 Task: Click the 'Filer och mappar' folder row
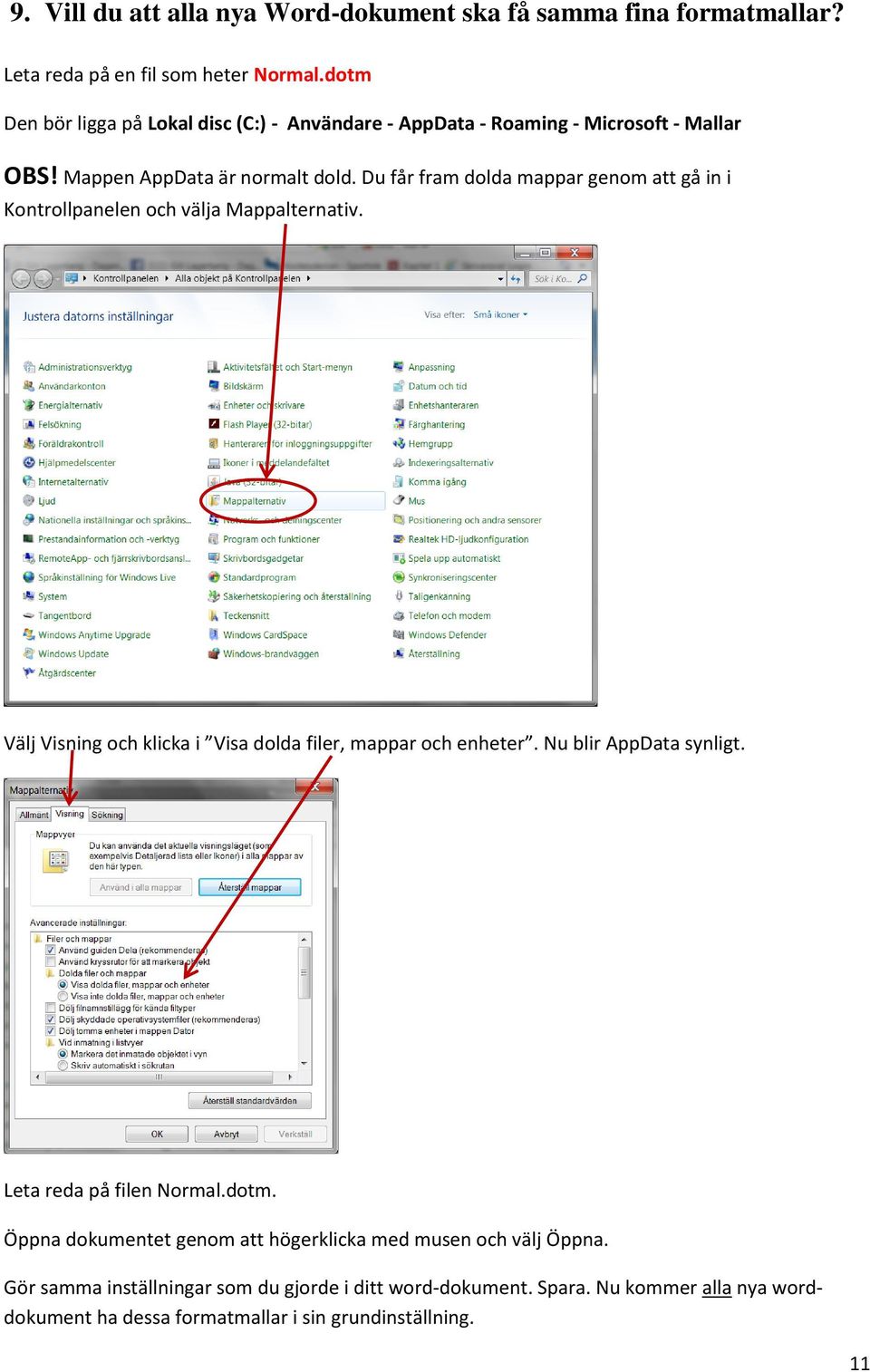(x=72, y=939)
